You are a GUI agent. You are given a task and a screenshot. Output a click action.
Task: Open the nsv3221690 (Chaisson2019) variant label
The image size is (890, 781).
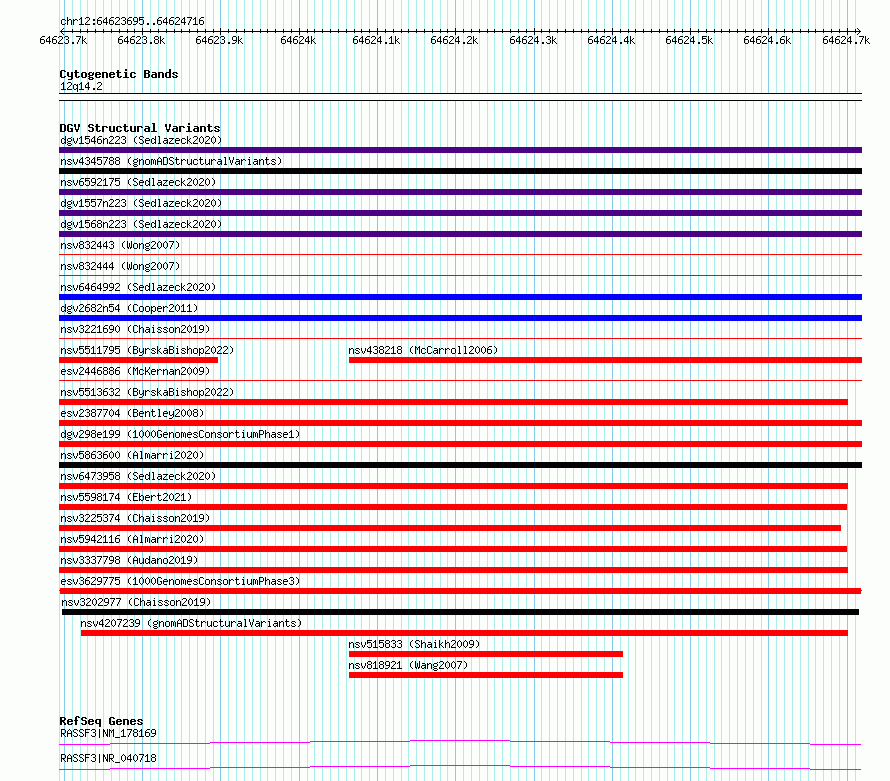(135, 329)
